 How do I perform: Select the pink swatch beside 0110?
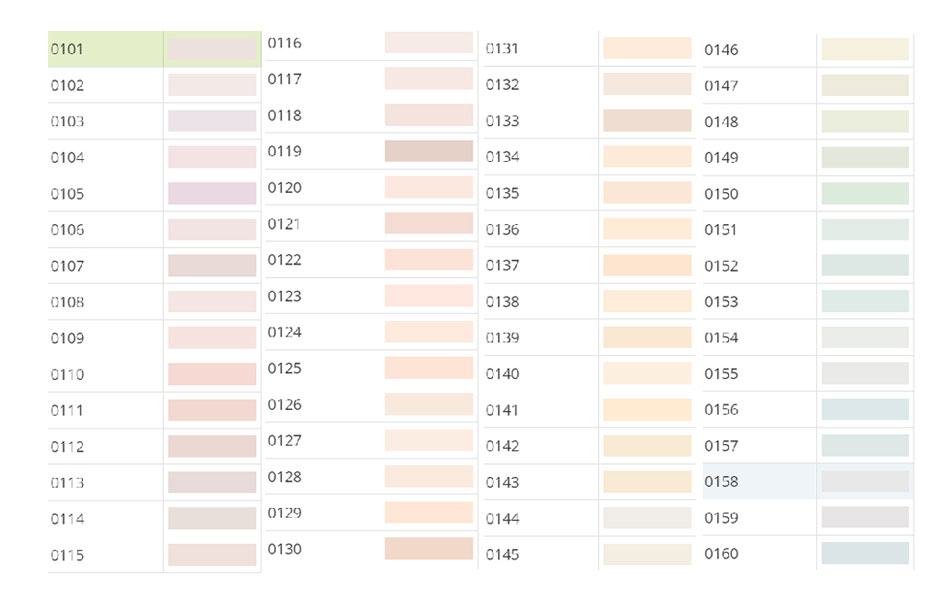click(211, 374)
